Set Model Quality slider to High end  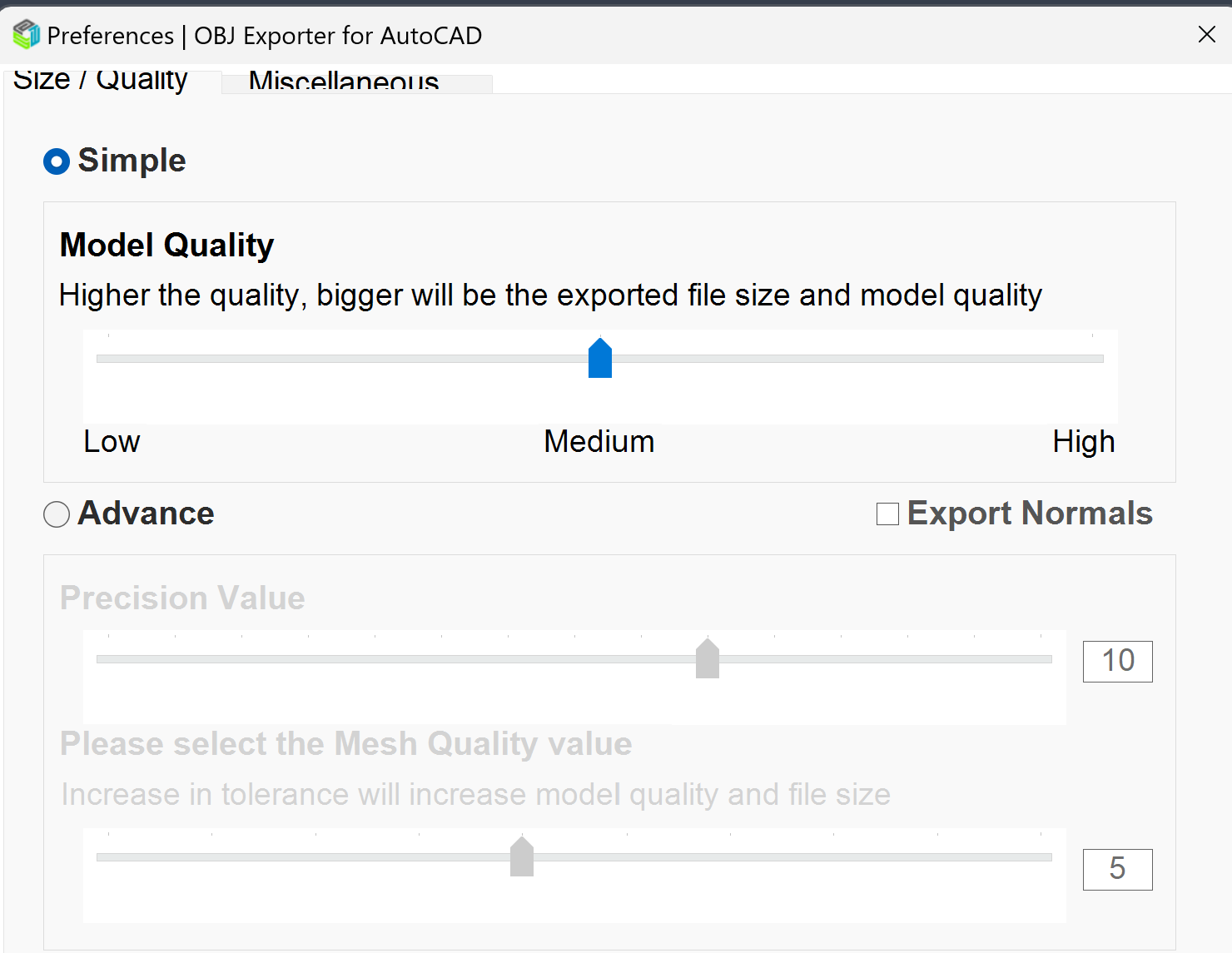(1092, 359)
